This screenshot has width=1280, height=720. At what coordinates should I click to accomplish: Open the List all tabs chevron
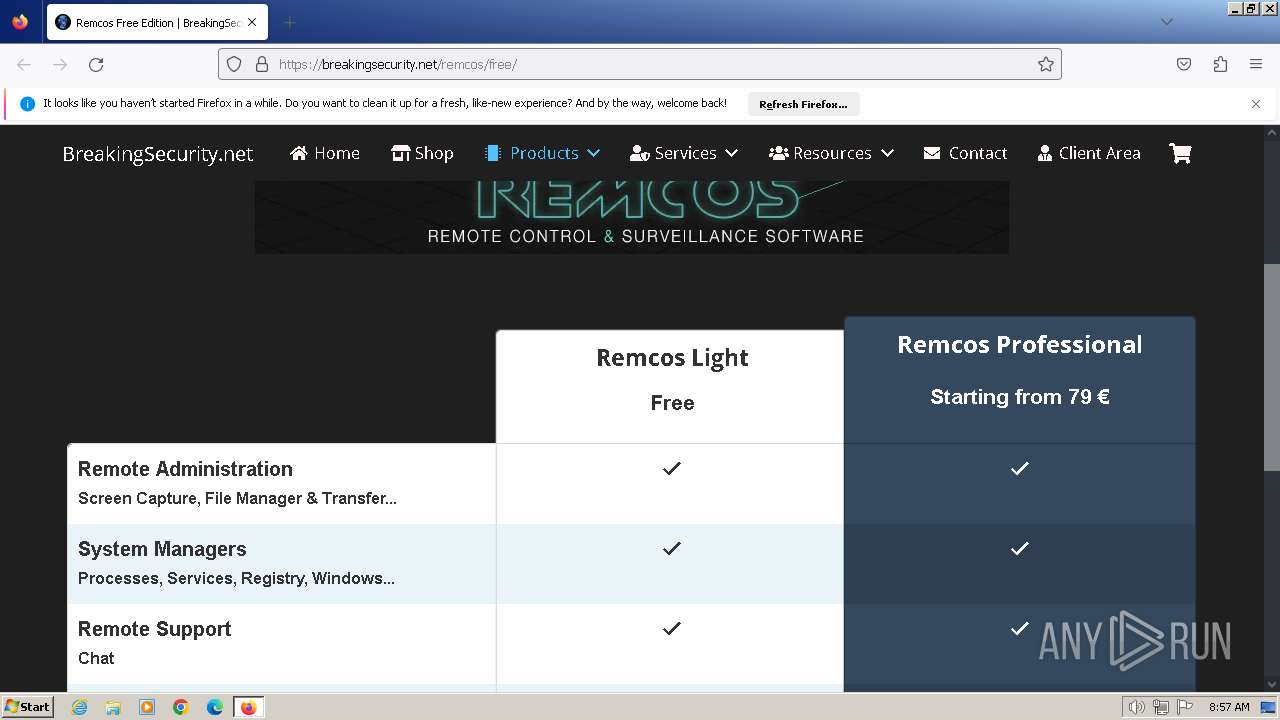coord(1166,22)
